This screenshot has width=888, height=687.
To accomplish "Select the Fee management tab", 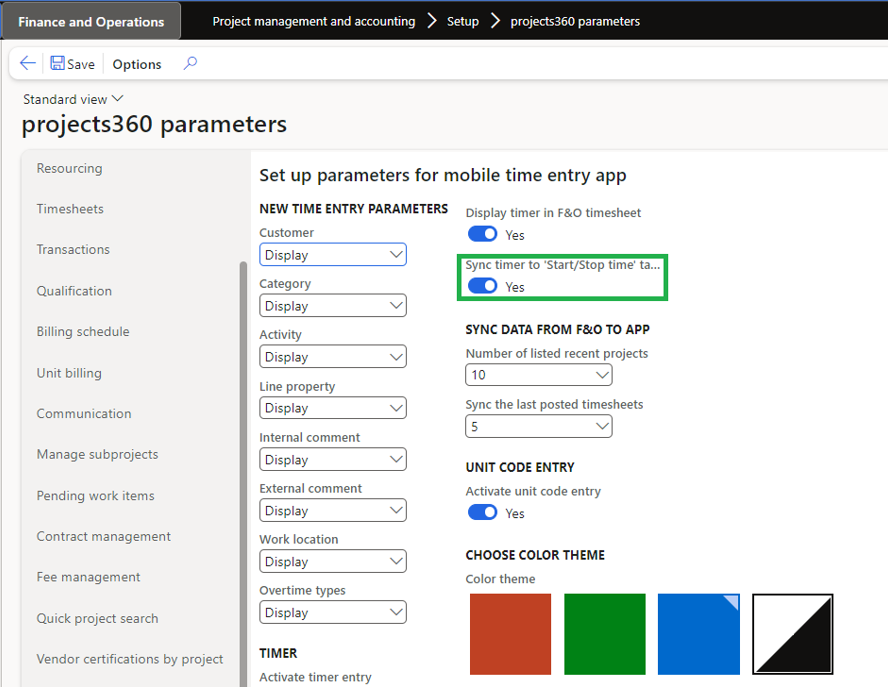I will (88, 577).
